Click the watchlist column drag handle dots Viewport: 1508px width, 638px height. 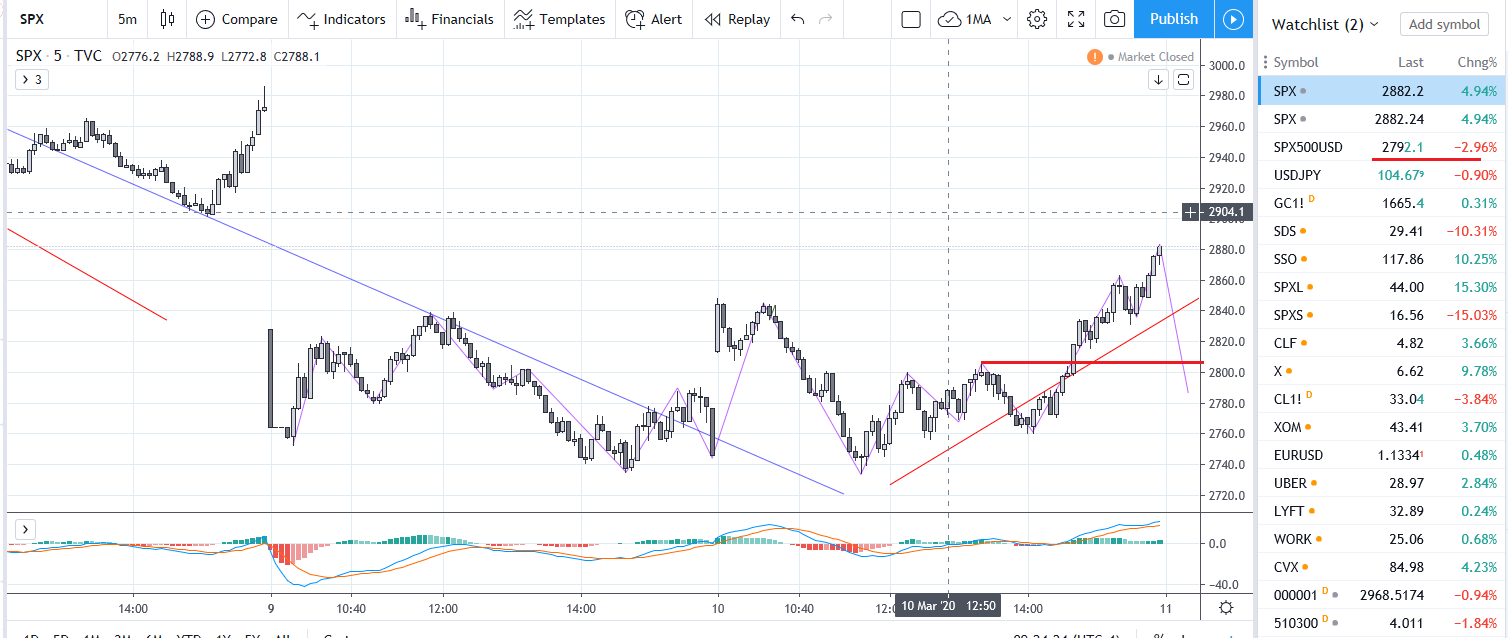click(x=1266, y=62)
